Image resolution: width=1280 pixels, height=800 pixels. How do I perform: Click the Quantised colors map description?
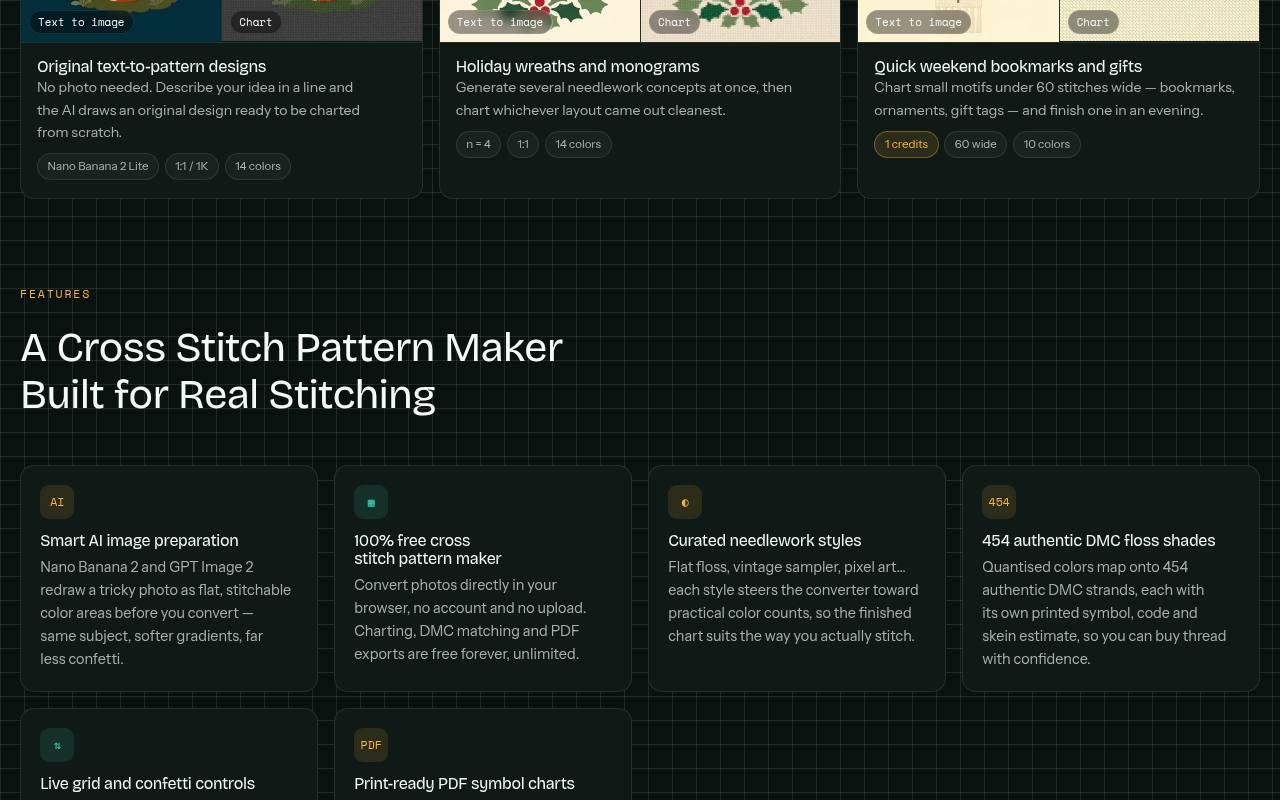tap(1104, 613)
